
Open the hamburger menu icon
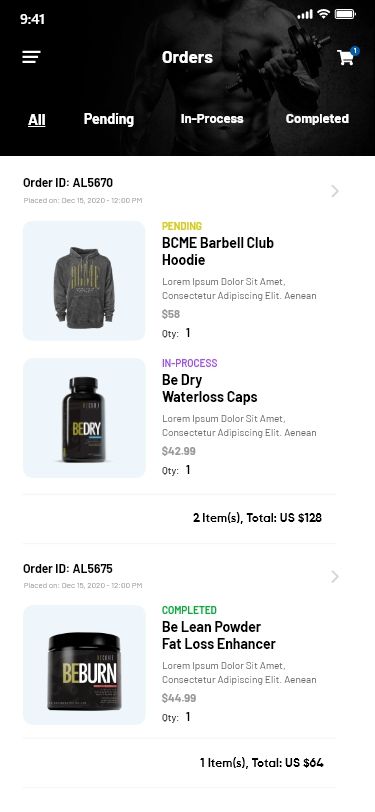(31, 57)
